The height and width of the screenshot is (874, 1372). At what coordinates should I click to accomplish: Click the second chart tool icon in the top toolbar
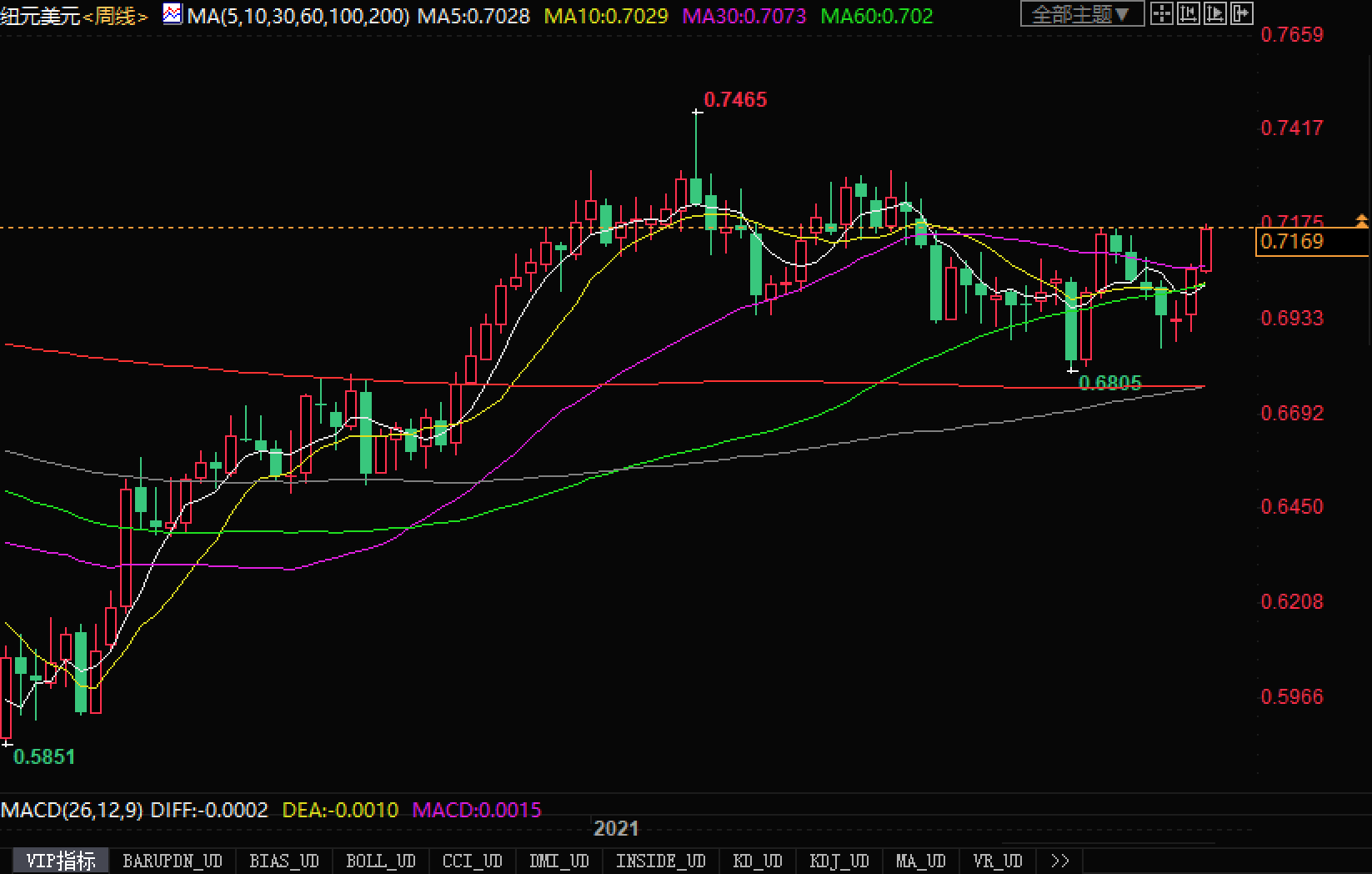[1189, 13]
